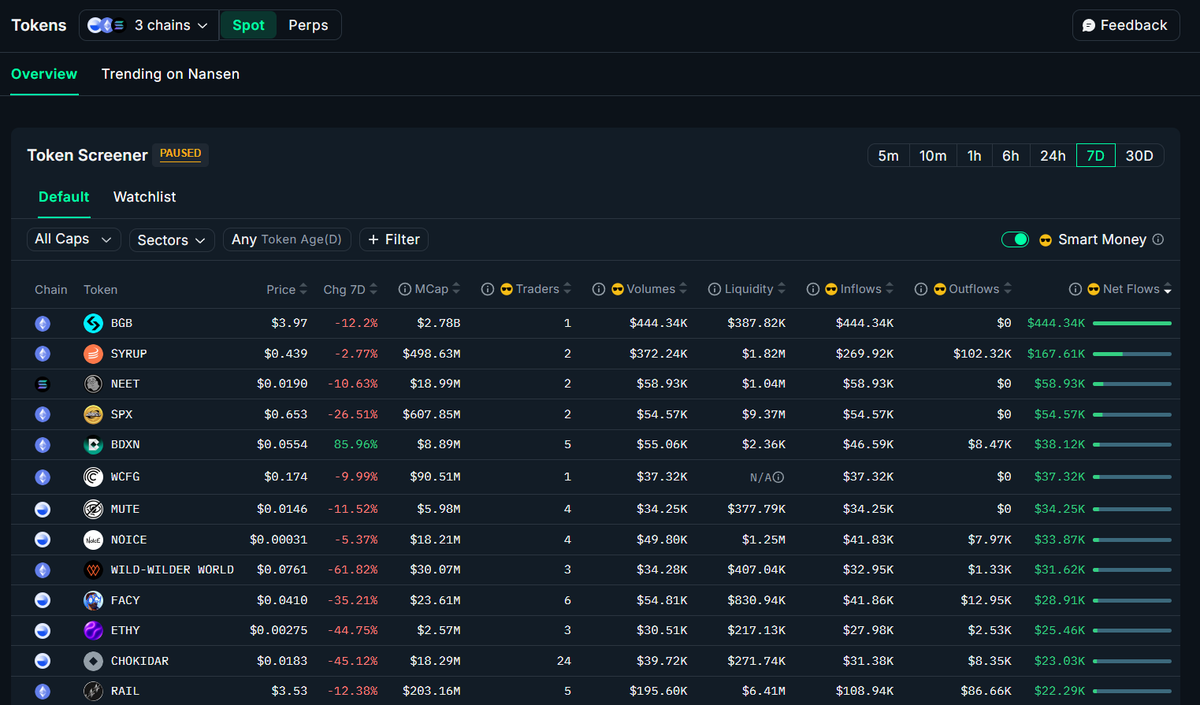Open the All Caps dropdown
The image size is (1200, 705).
coord(74,240)
